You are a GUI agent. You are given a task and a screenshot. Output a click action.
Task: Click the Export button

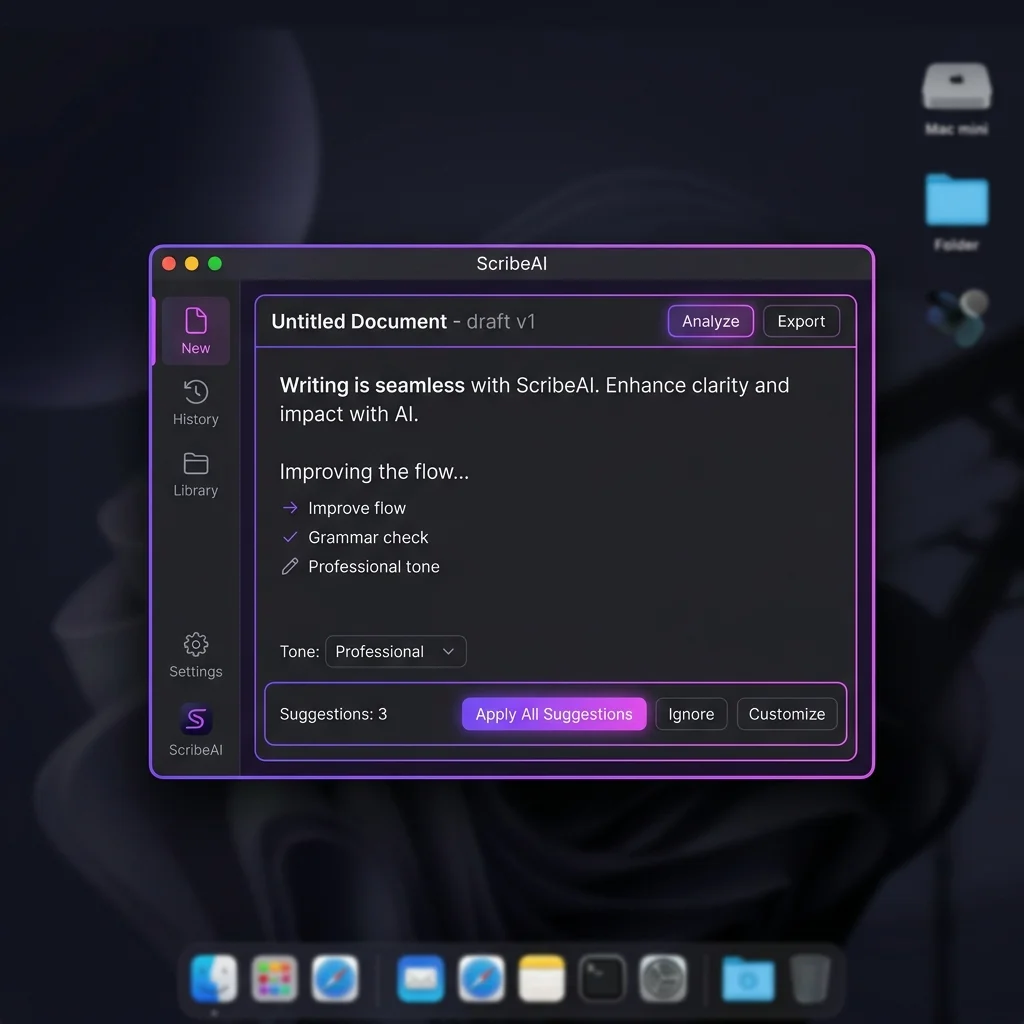pyautogui.click(x=801, y=321)
